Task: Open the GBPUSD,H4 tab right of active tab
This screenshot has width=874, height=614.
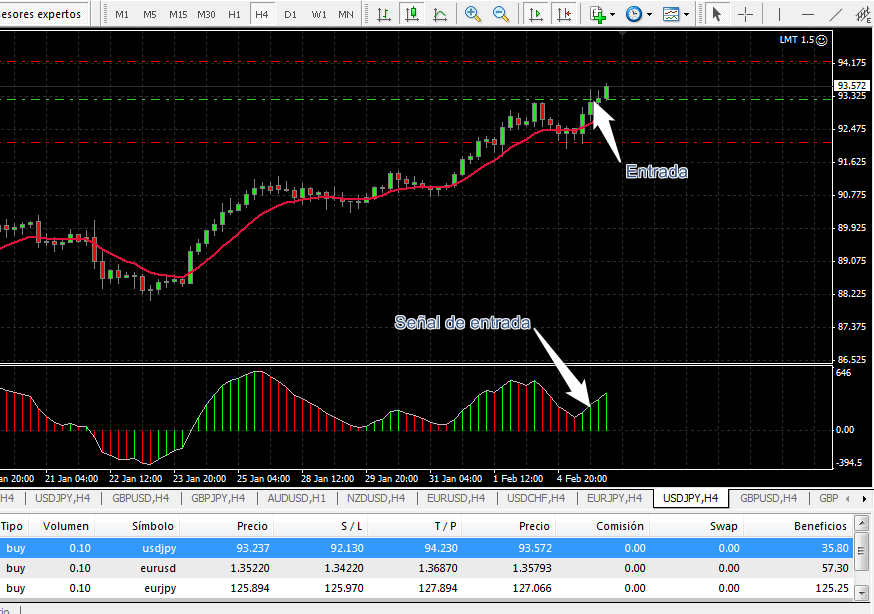Action: [x=769, y=498]
